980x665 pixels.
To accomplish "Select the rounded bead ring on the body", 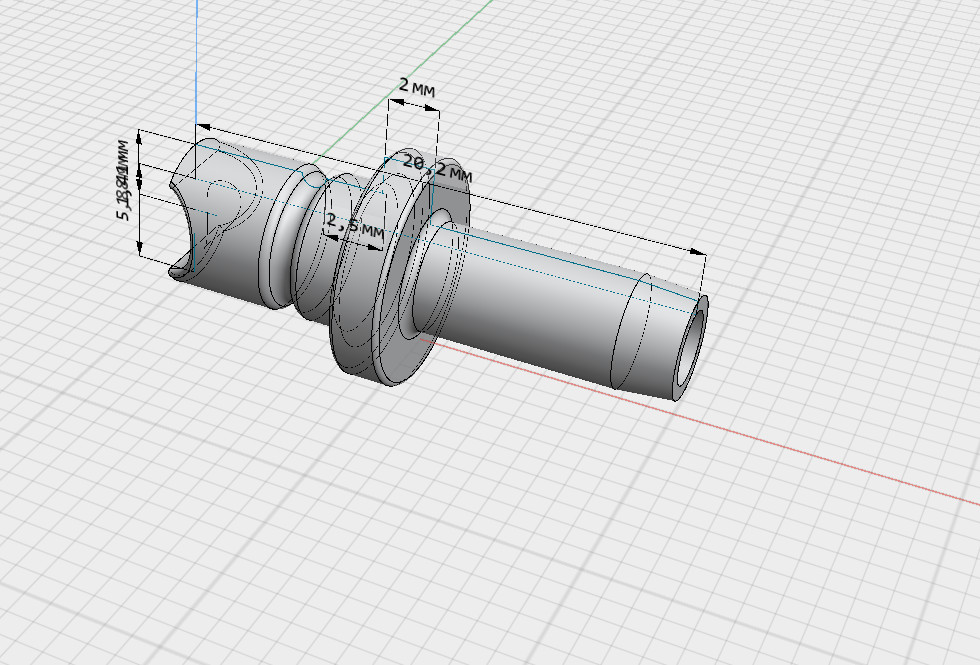I will click(283, 240).
